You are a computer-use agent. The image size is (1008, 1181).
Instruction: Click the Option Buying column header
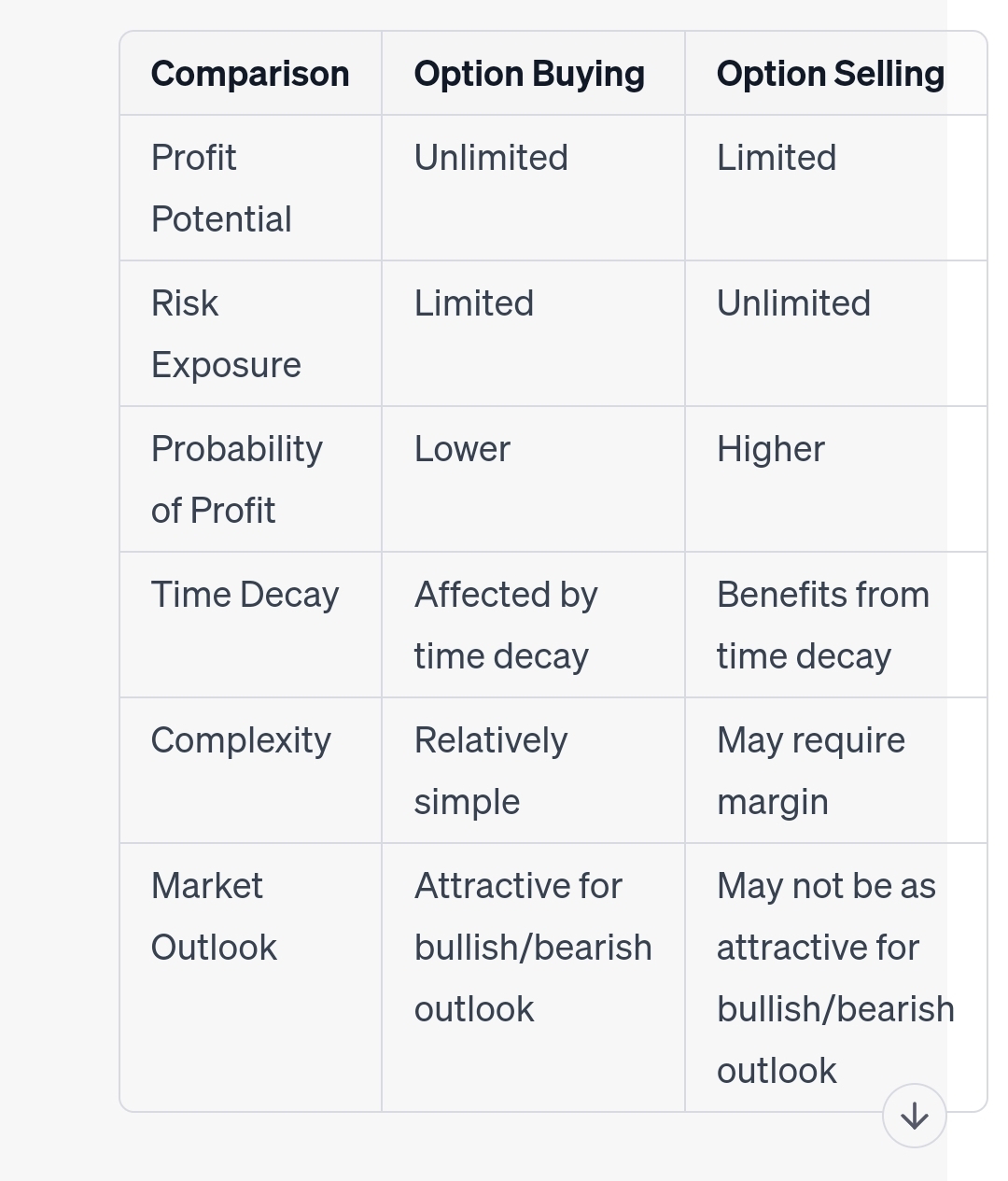click(529, 74)
